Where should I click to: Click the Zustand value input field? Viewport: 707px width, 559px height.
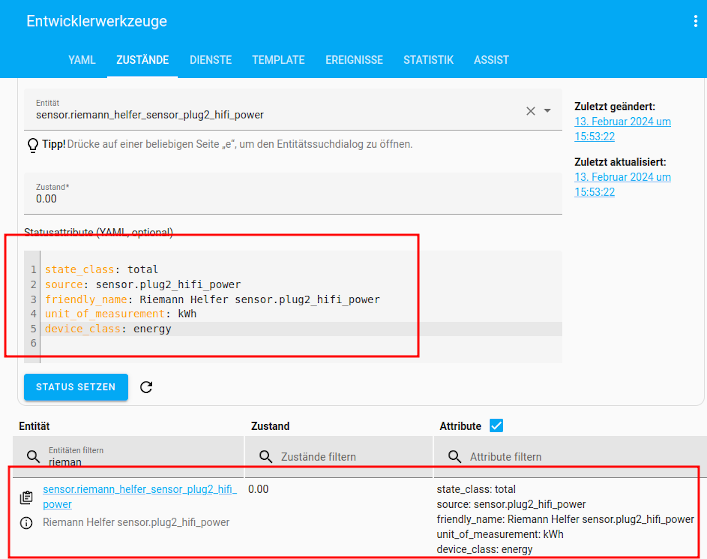click(293, 193)
